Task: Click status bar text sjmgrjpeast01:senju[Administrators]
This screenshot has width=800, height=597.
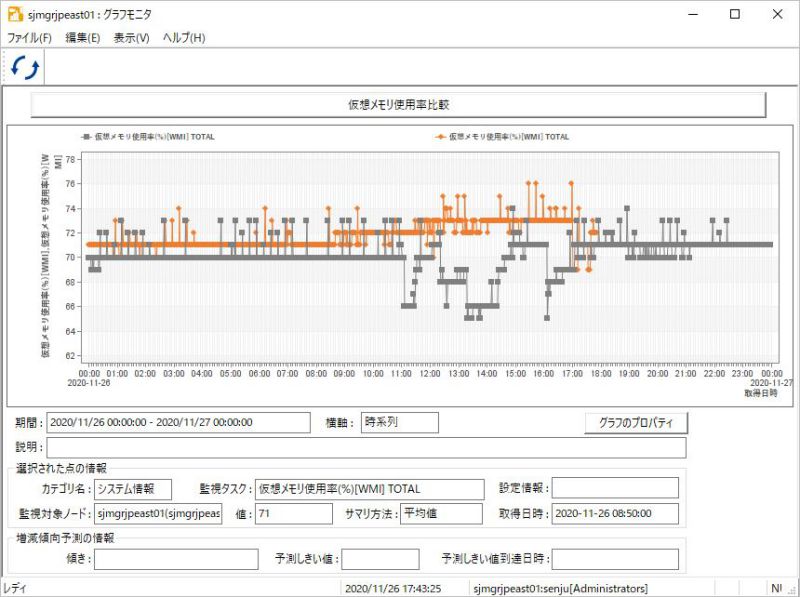Action: coord(560,589)
